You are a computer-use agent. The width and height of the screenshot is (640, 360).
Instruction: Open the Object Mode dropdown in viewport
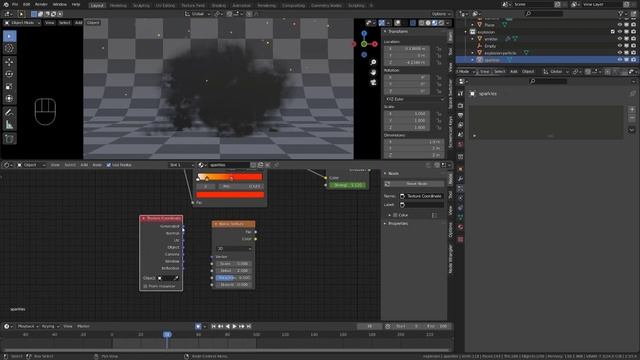click(23, 23)
